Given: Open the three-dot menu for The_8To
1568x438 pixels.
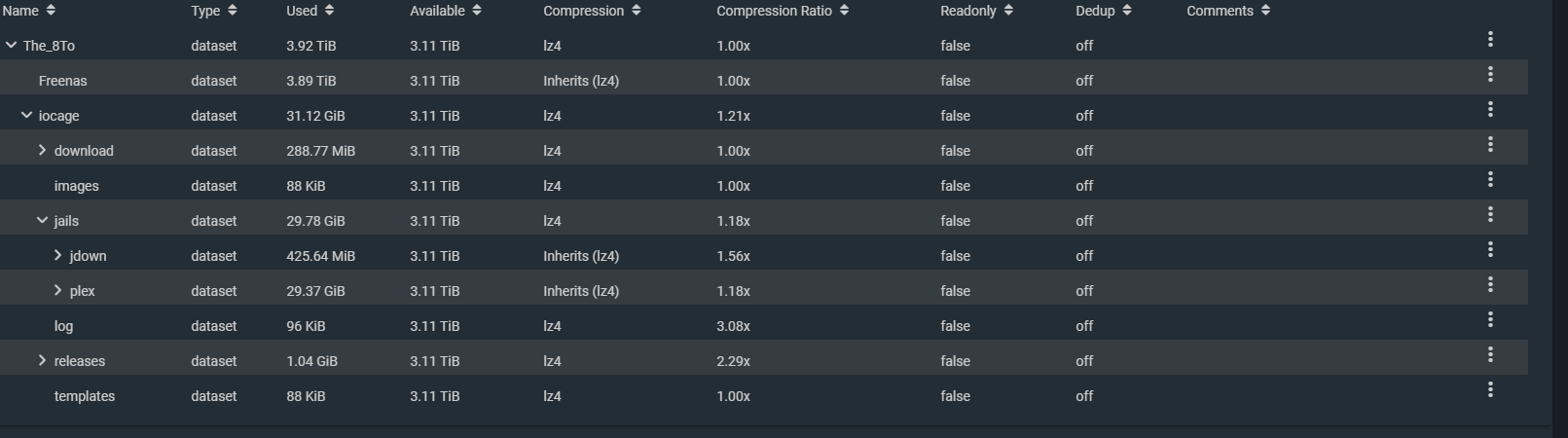Looking at the screenshot, I should (x=1489, y=39).
